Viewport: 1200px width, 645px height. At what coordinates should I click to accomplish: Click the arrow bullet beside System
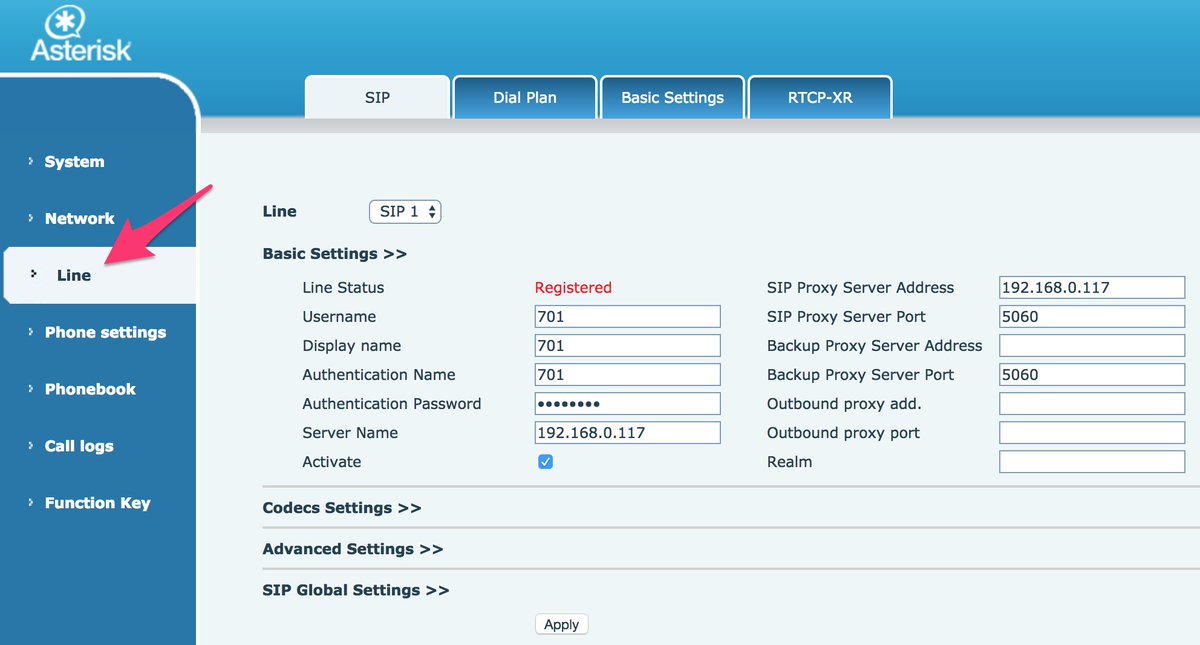pyautogui.click(x=31, y=161)
